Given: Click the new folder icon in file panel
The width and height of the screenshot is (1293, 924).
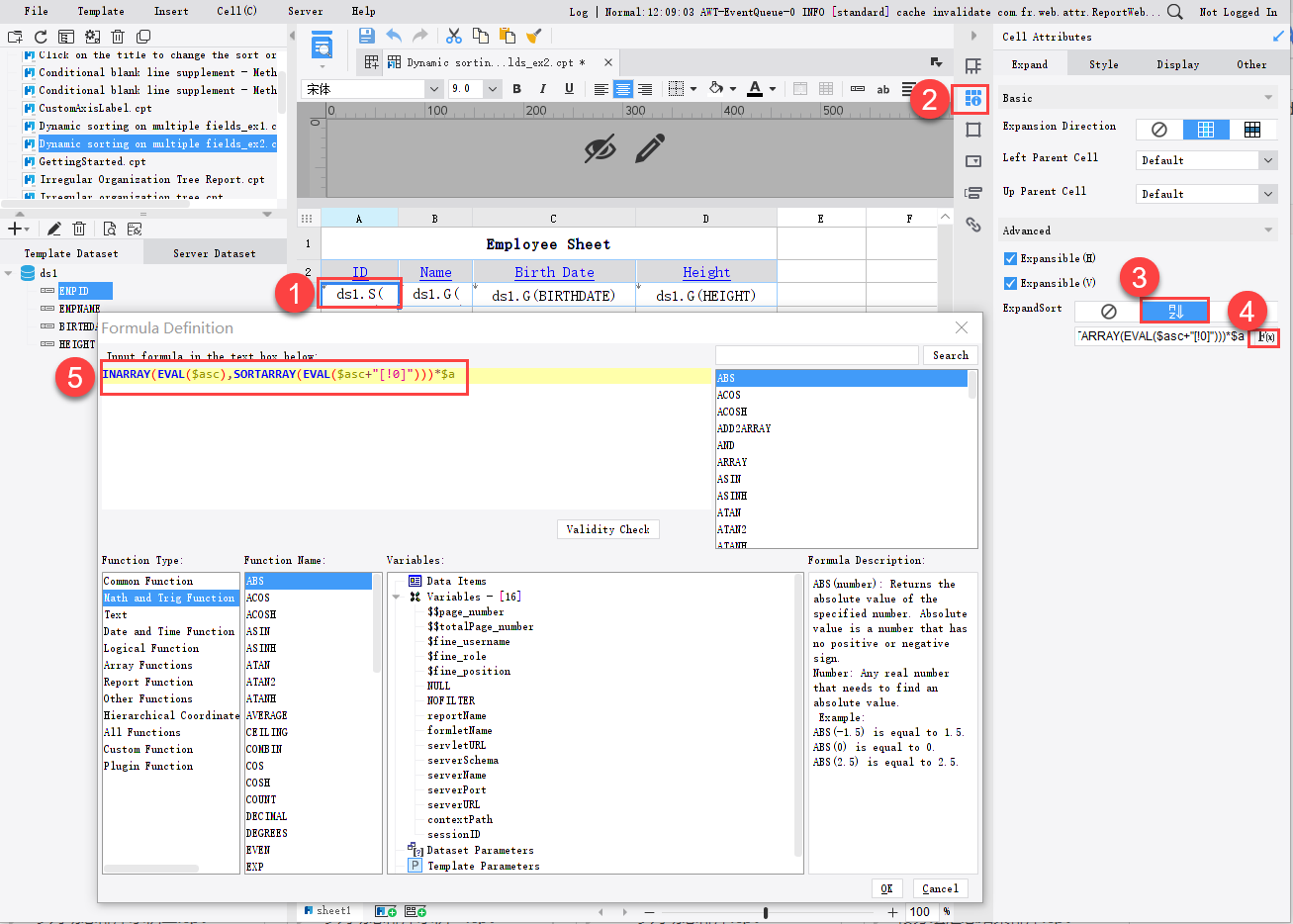Looking at the screenshot, I should point(15,37).
